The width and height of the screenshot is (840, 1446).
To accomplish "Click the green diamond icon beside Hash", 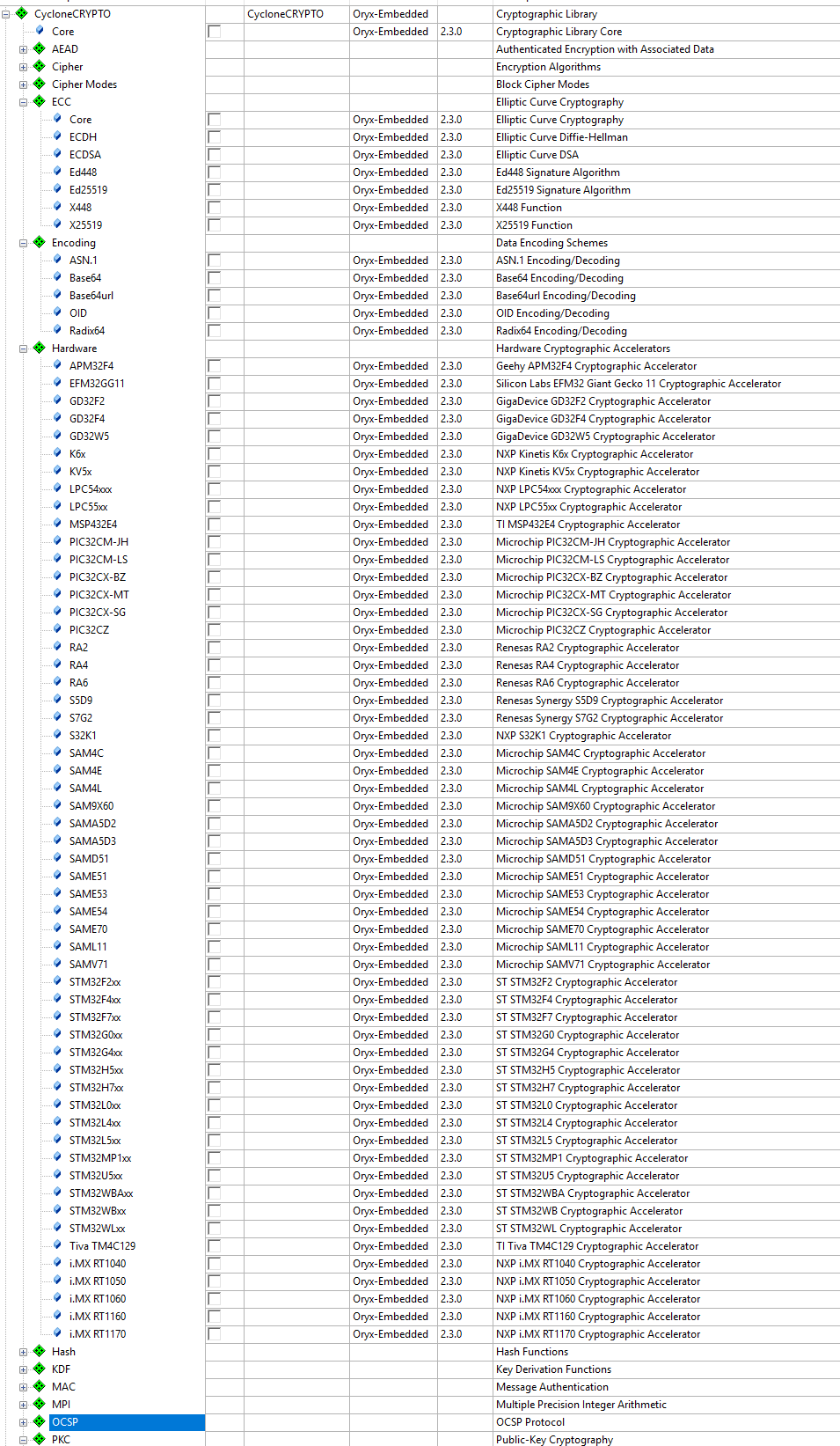I will [40, 1351].
